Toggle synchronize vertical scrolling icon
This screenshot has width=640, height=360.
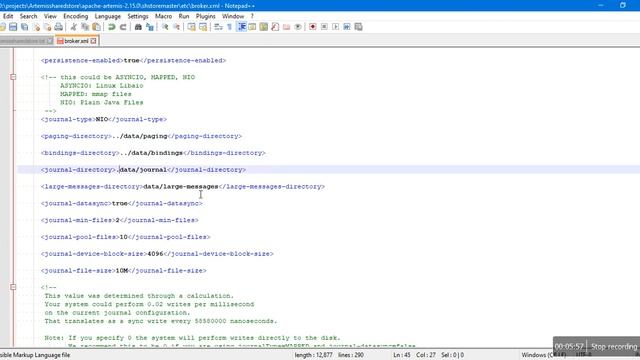coord(191,27)
